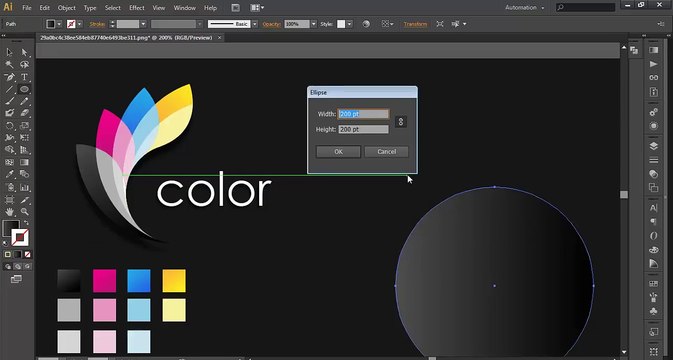Image resolution: width=673 pixels, height=360 pixels.
Task: Open stroke weight dropdown
Action: pyautogui.click(x=143, y=24)
